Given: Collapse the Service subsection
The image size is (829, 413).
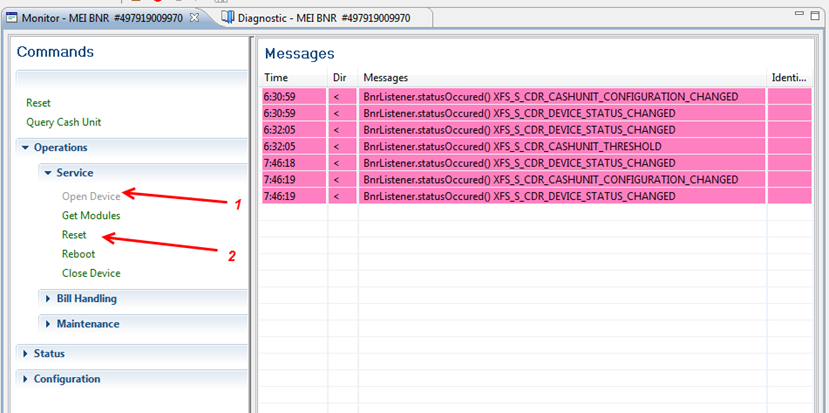Looking at the screenshot, I should point(73,173).
